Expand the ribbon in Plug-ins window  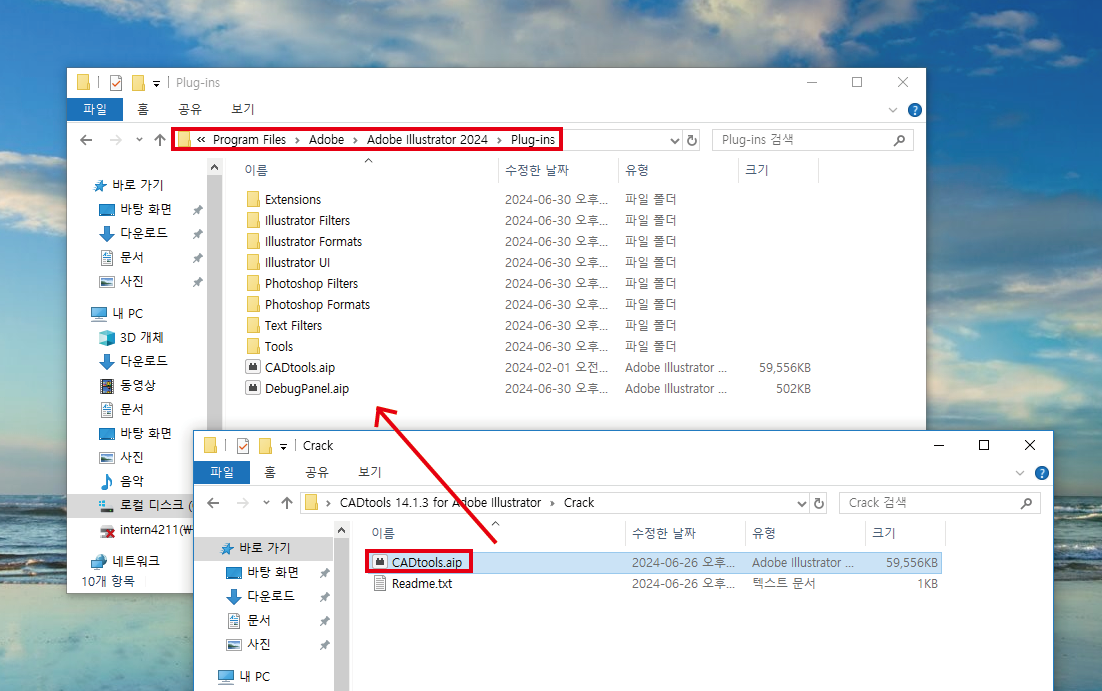pyautogui.click(x=893, y=110)
